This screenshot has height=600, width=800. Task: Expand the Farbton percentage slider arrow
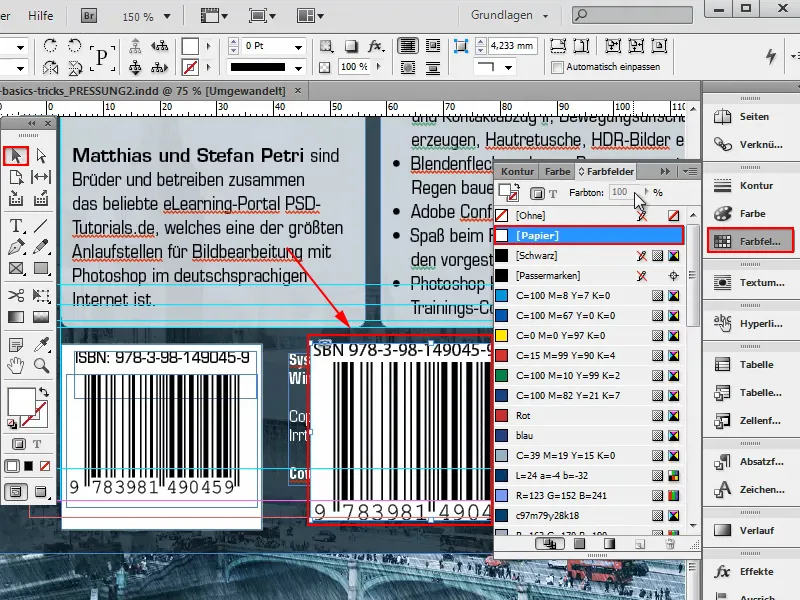[646, 192]
